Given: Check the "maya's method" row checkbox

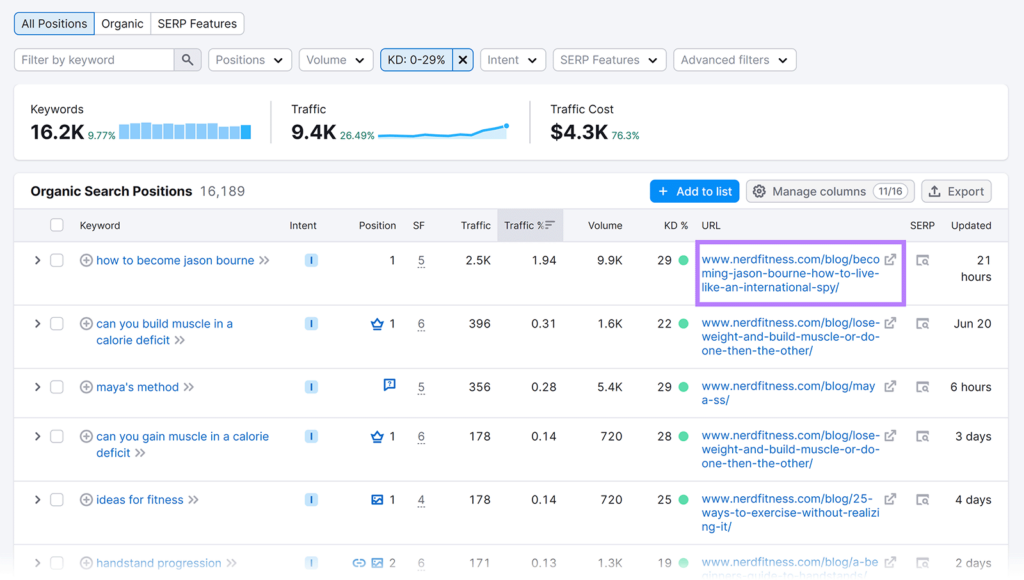Looking at the screenshot, I should pyautogui.click(x=57, y=387).
